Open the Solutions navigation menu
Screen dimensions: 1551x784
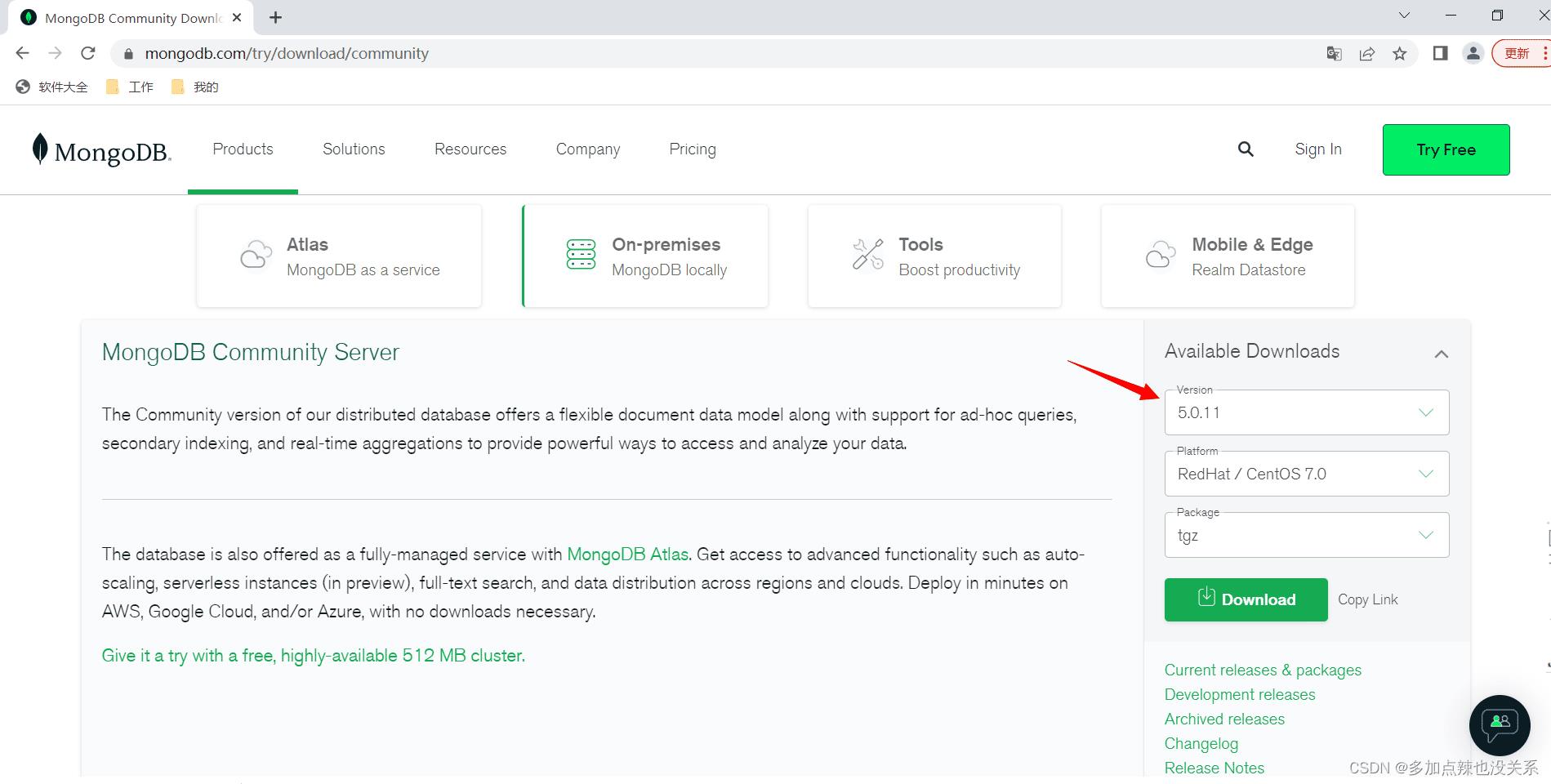coord(354,149)
